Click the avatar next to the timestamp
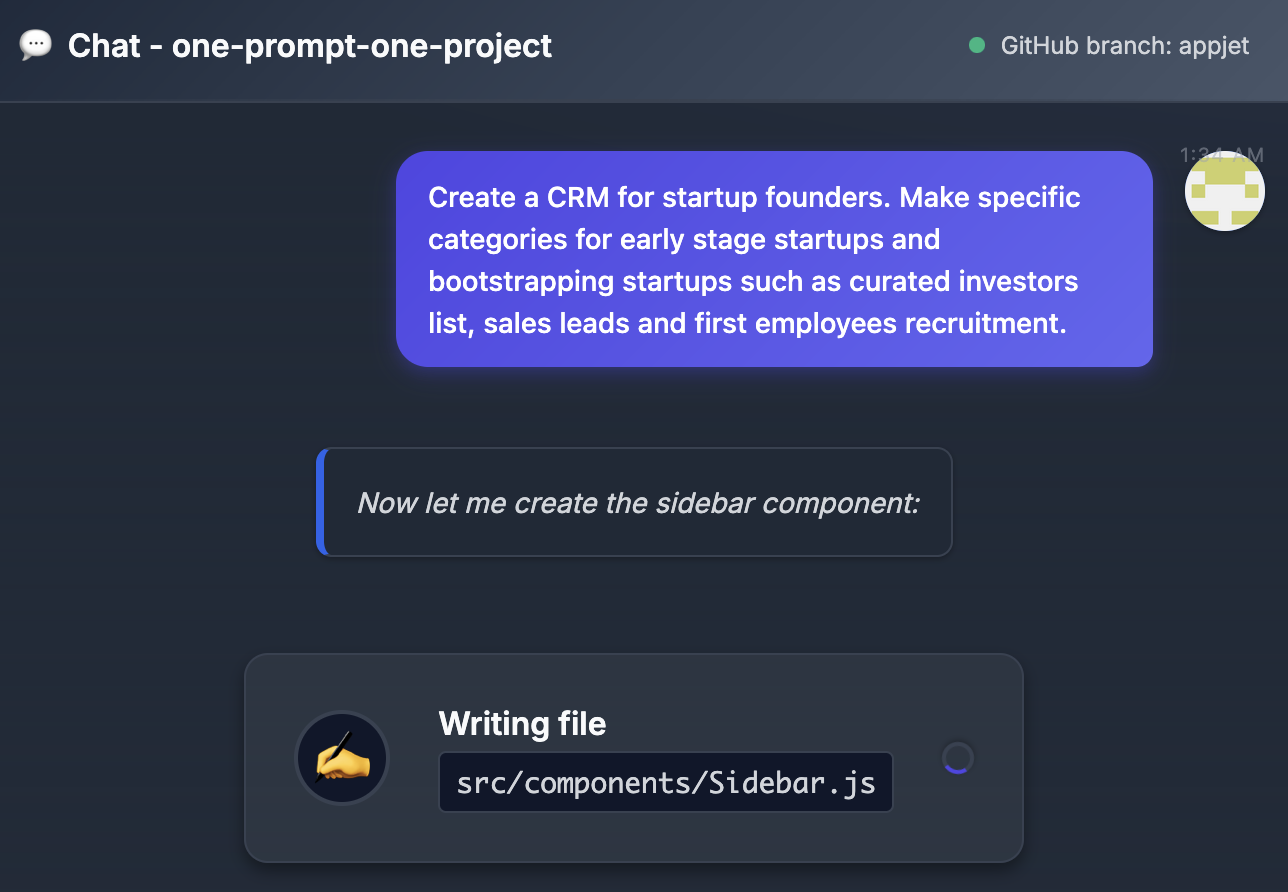Viewport: 1288px width, 892px height. pos(1224,190)
